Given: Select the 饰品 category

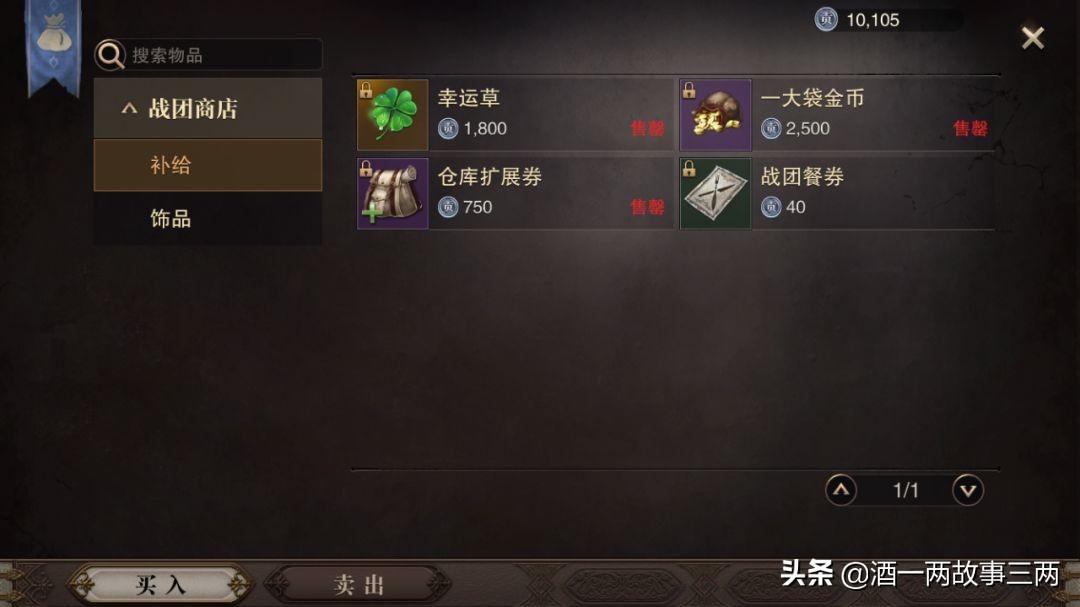Looking at the screenshot, I should [208, 218].
